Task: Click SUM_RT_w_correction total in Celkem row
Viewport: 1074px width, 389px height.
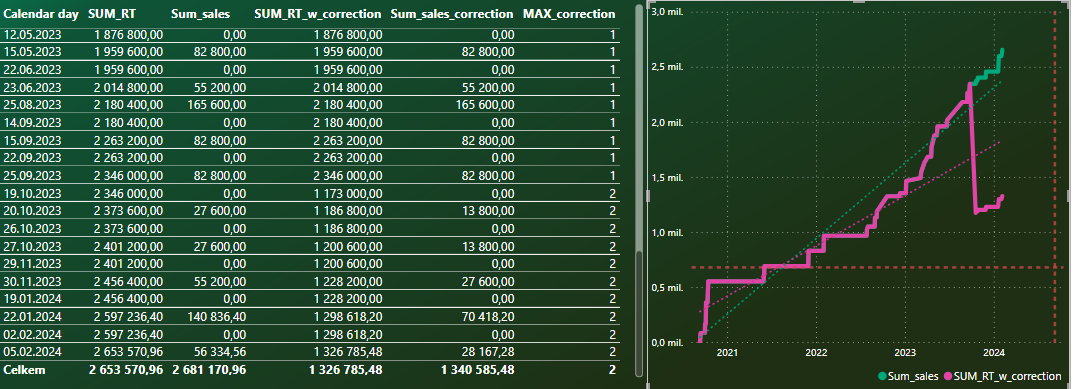Action: tap(345, 370)
